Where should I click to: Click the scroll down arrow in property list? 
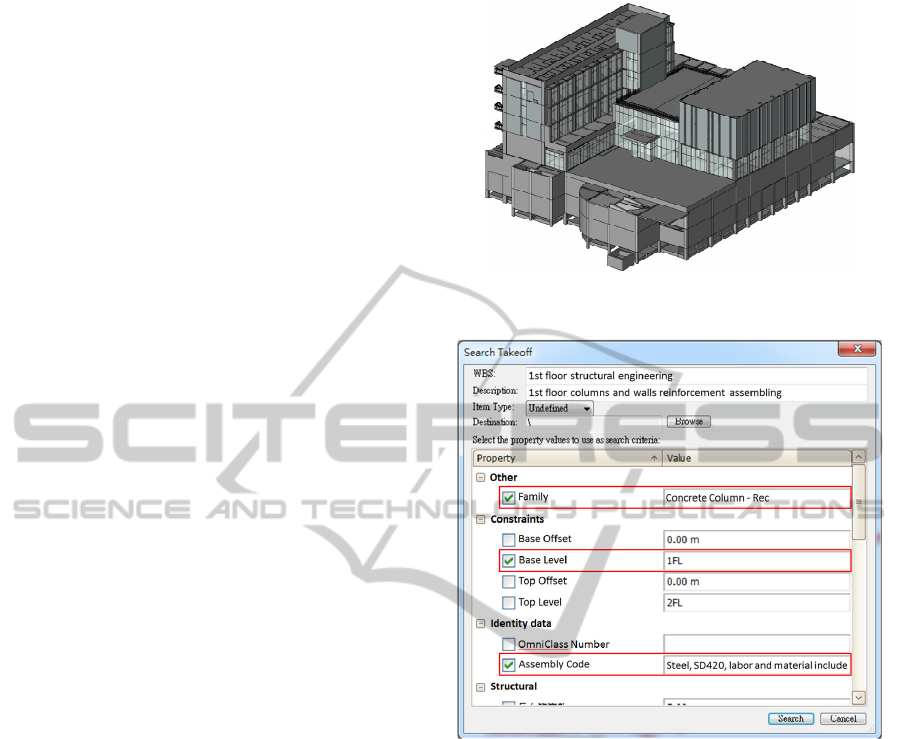858,696
